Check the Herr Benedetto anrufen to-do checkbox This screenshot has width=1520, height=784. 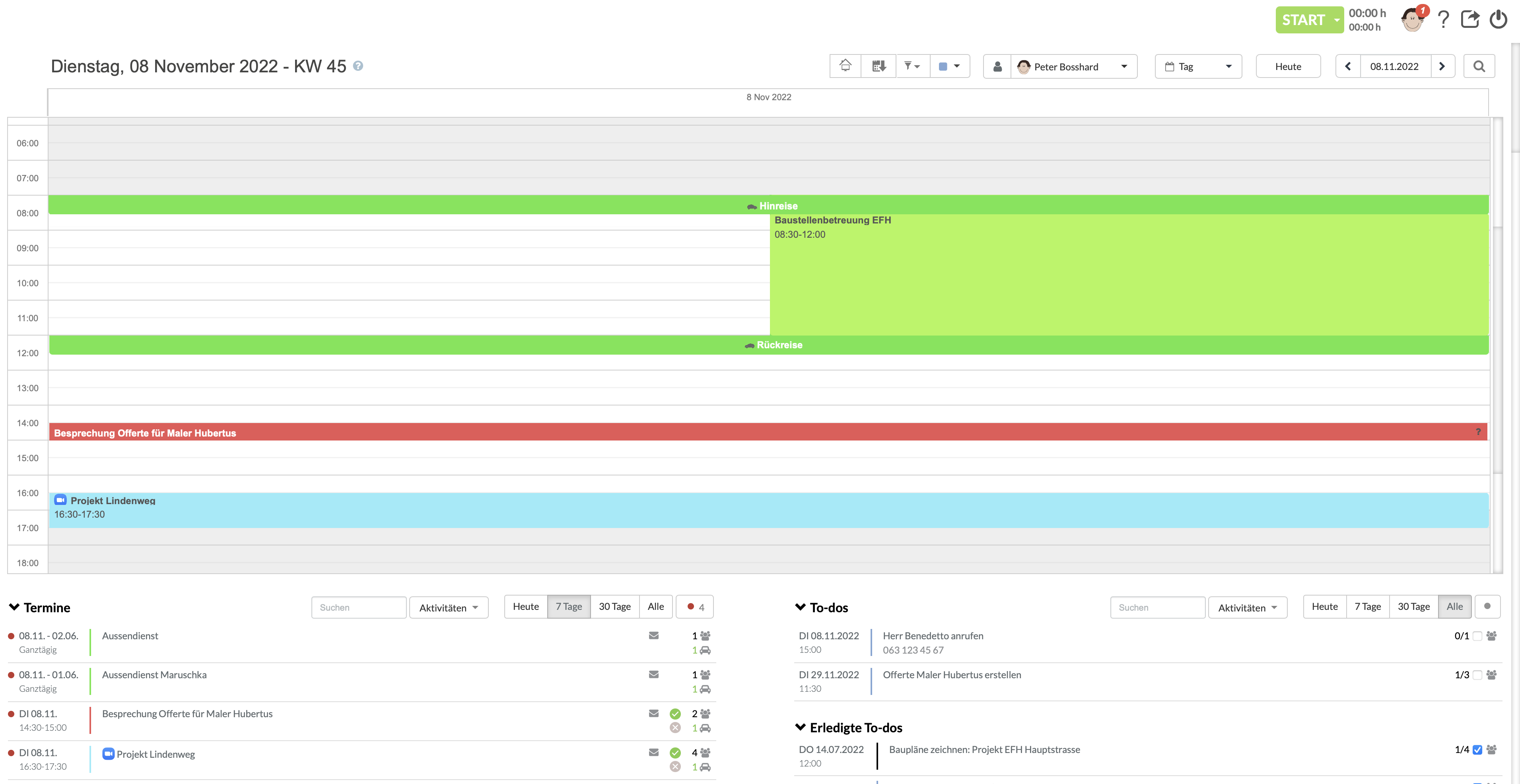pos(1477,636)
